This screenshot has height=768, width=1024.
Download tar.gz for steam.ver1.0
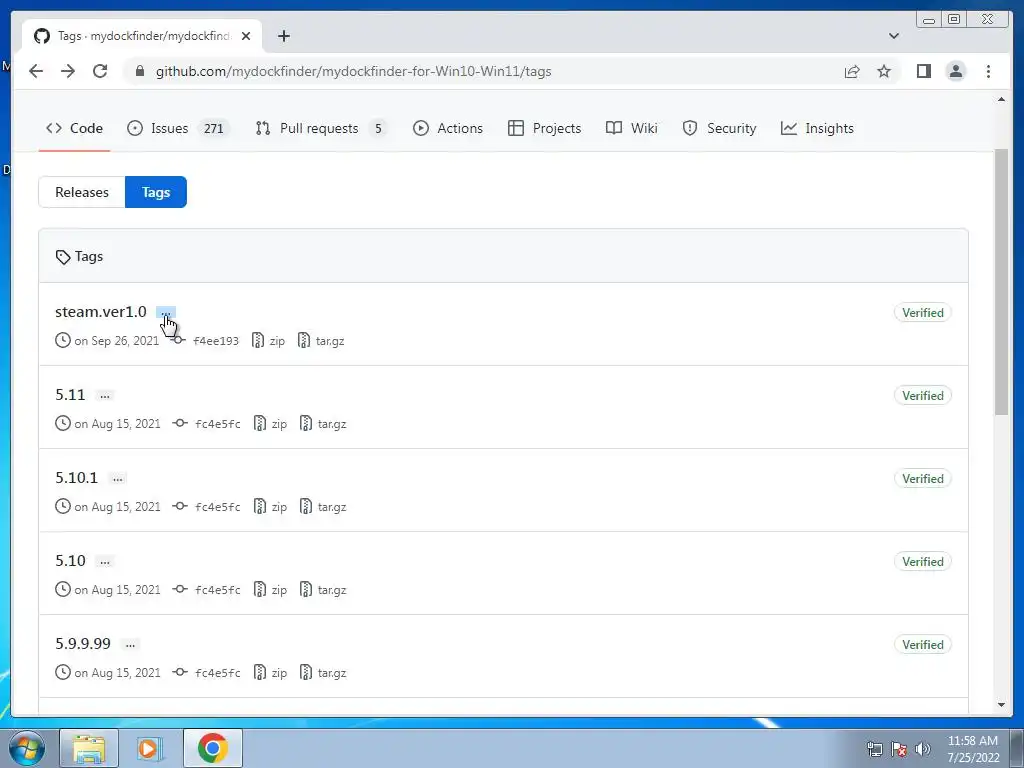click(321, 341)
